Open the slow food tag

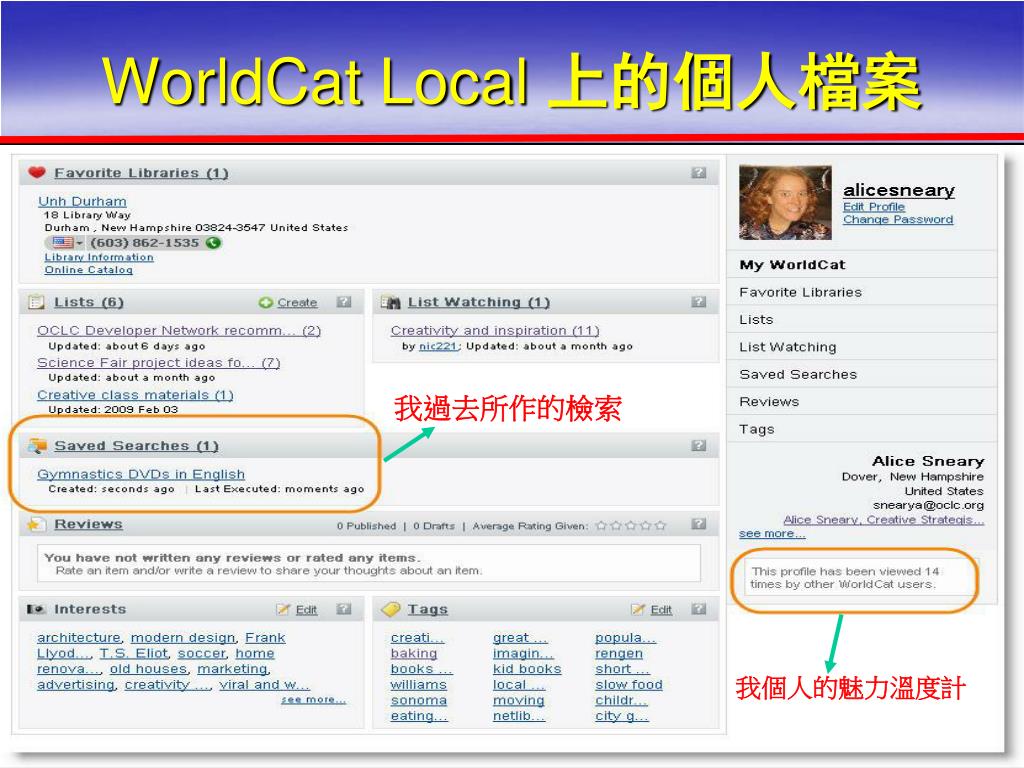click(x=628, y=685)
